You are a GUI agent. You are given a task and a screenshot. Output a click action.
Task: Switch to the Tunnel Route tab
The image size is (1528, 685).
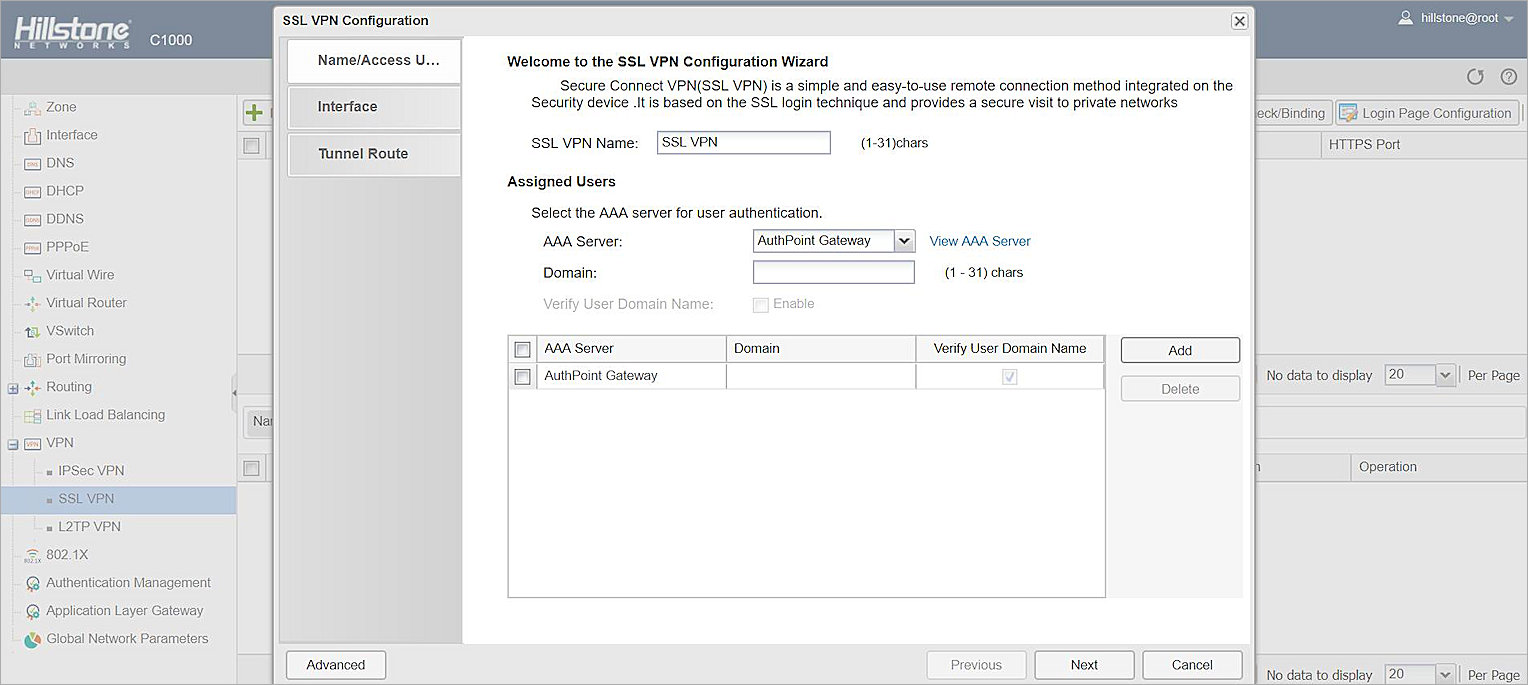(x=373, y=154)
